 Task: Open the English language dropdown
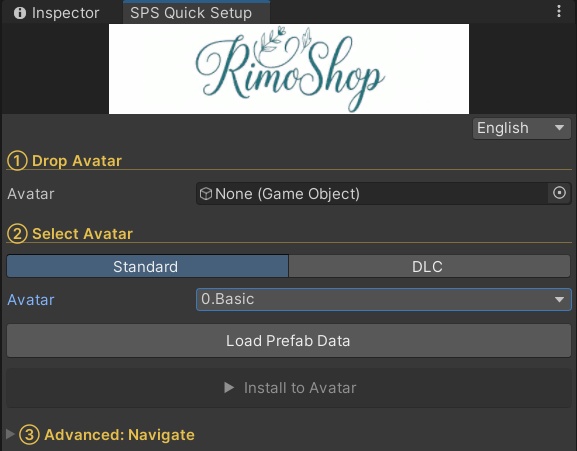click(x=521, y=128)
